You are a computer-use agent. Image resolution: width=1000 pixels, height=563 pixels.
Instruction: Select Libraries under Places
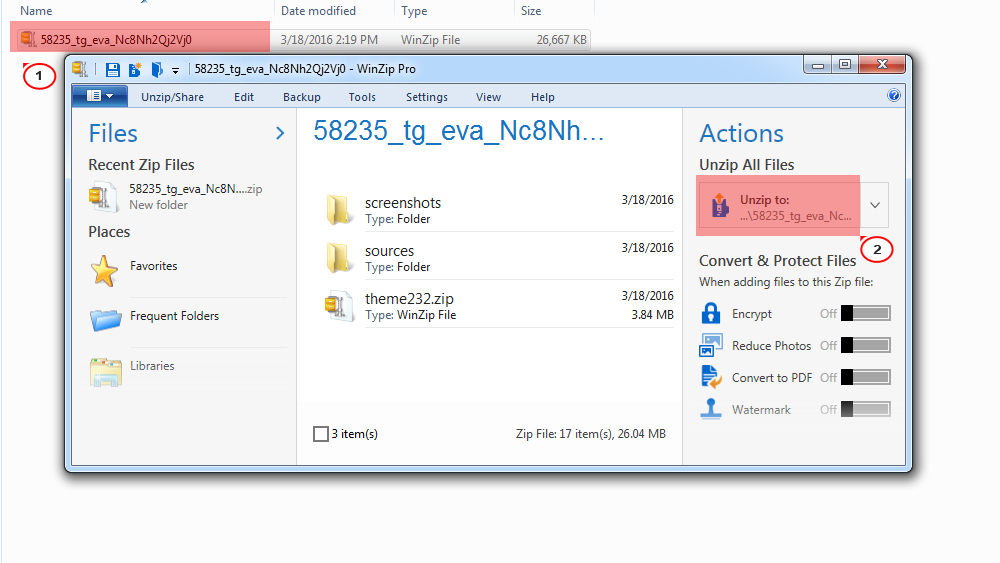(152, 366)
